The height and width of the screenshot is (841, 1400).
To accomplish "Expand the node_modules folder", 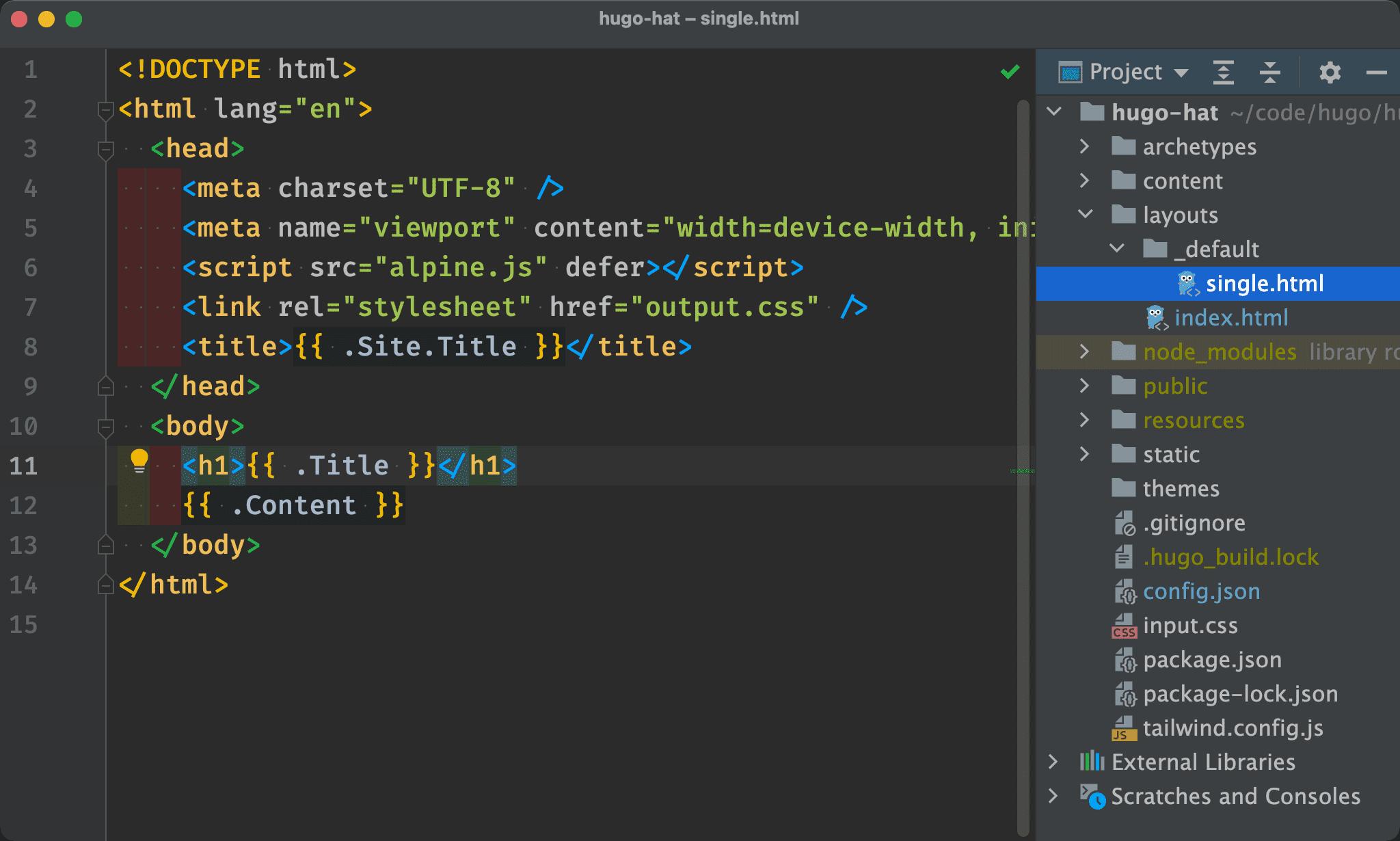I will (x=1084, y=351).
